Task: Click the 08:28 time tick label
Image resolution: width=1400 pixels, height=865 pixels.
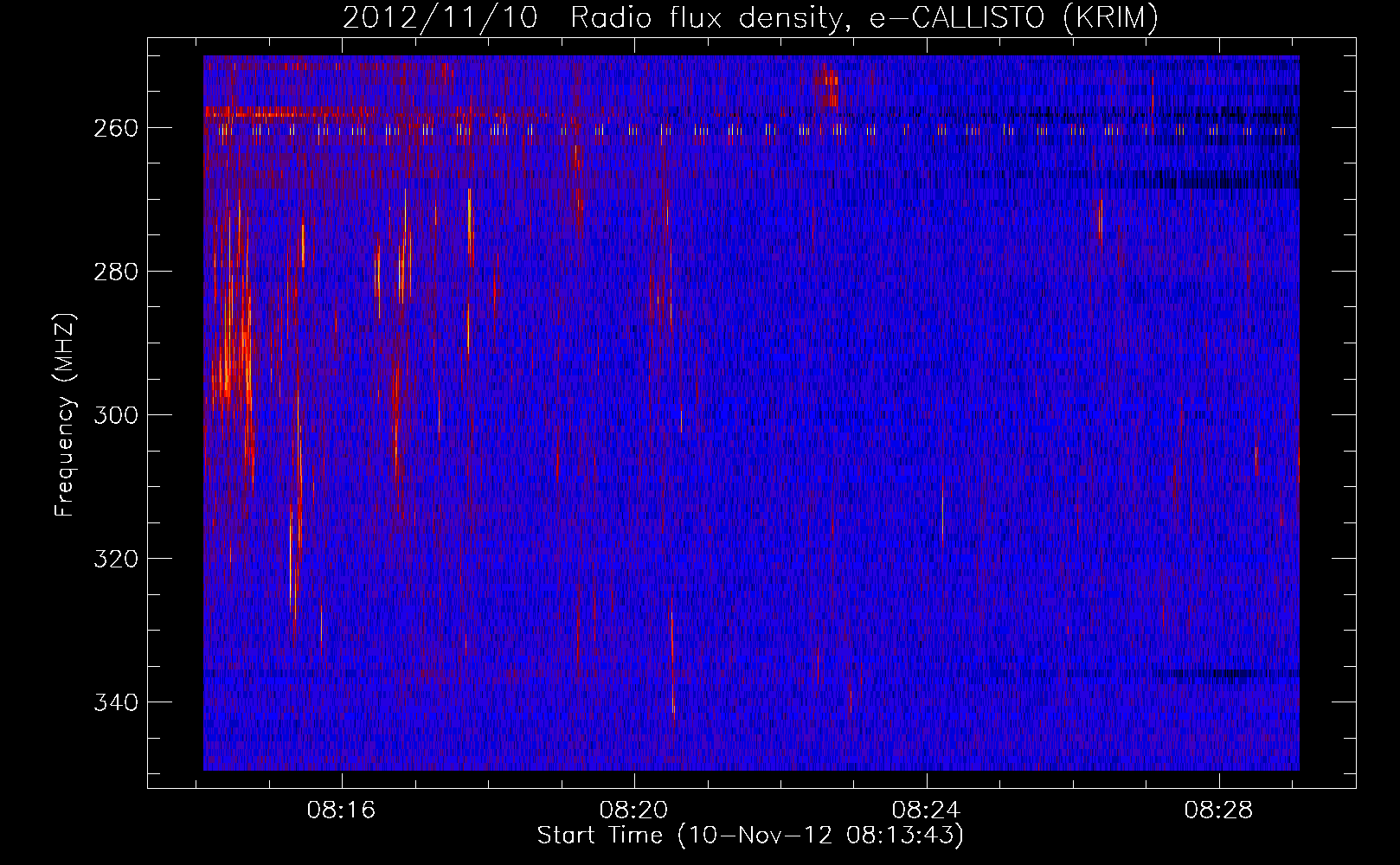Action: [x=1219, y=811]
